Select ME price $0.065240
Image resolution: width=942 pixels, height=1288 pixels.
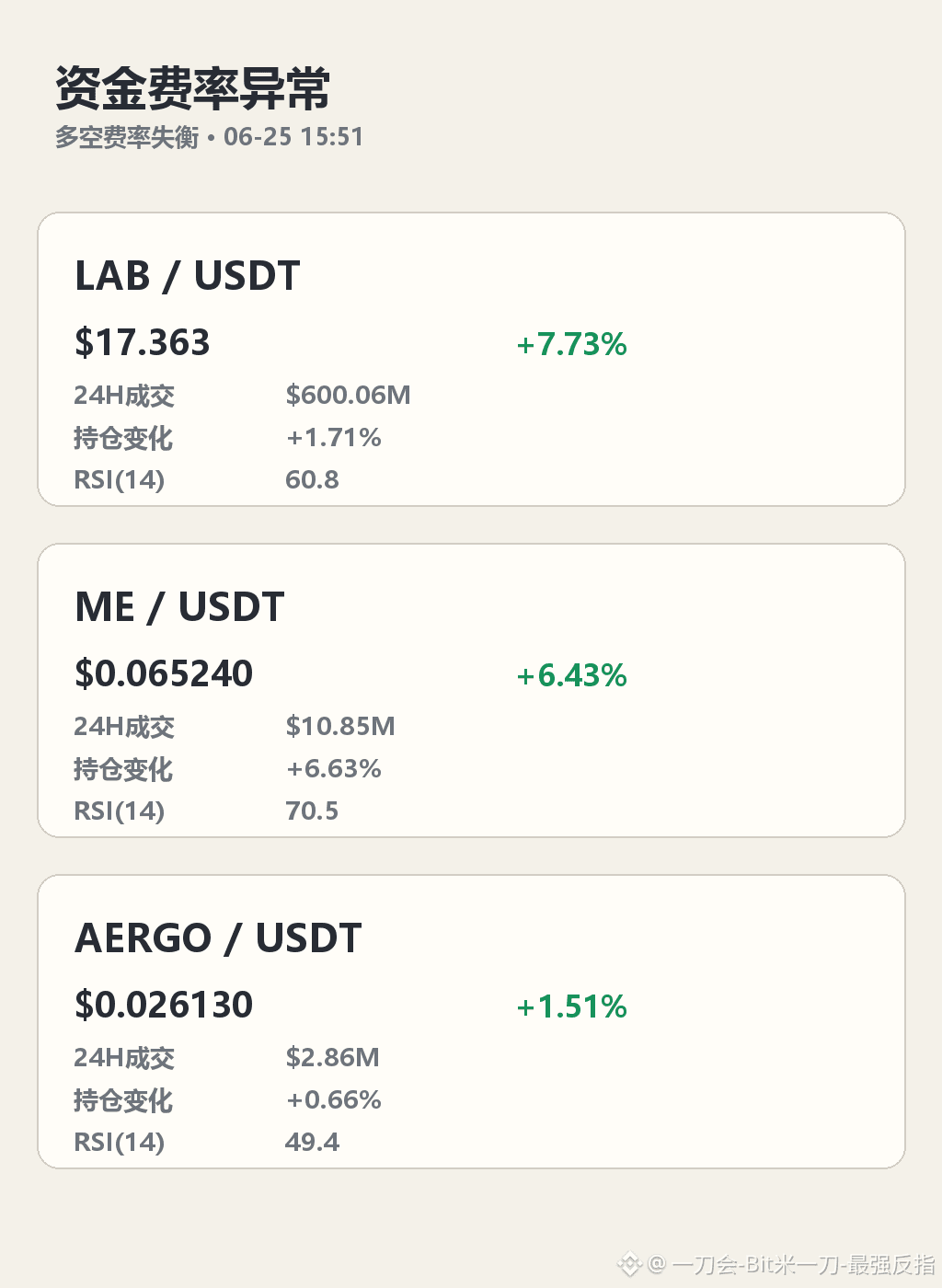coord(164,673)
